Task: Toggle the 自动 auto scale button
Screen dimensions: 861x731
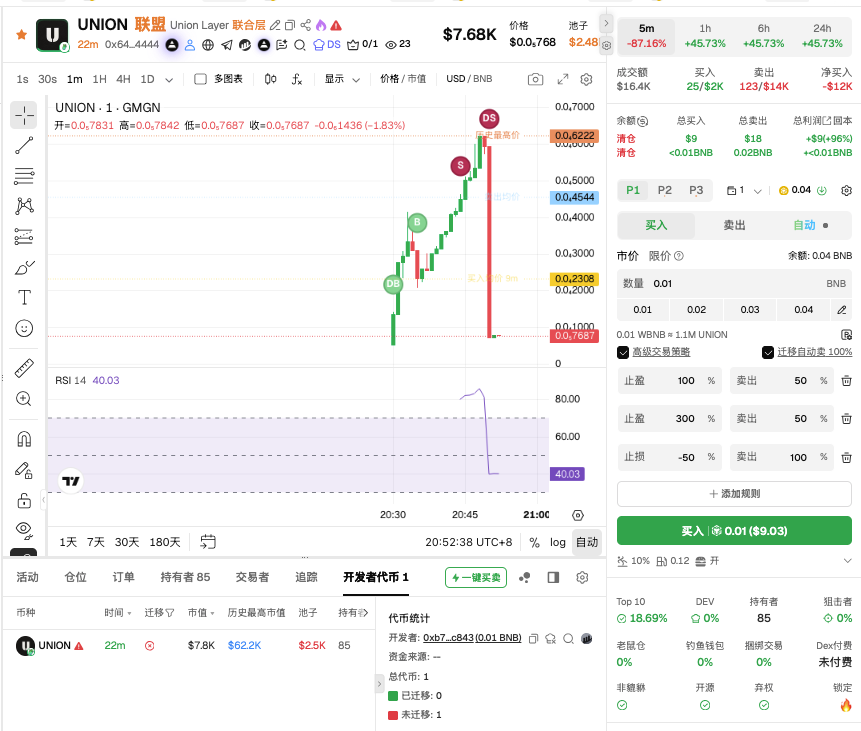Action: (586, 542)
